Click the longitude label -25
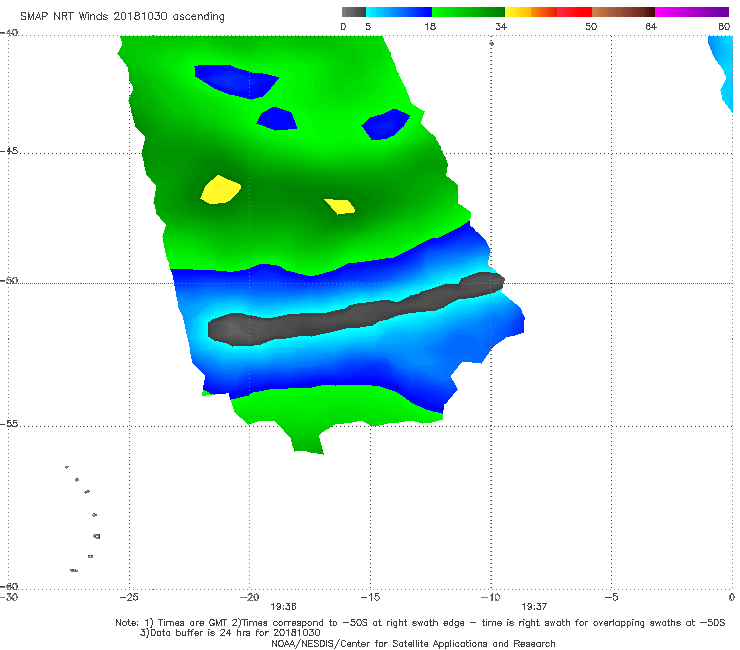Image resolution: width=740 pixels, height=650 pixels. (x=129, y=597)
